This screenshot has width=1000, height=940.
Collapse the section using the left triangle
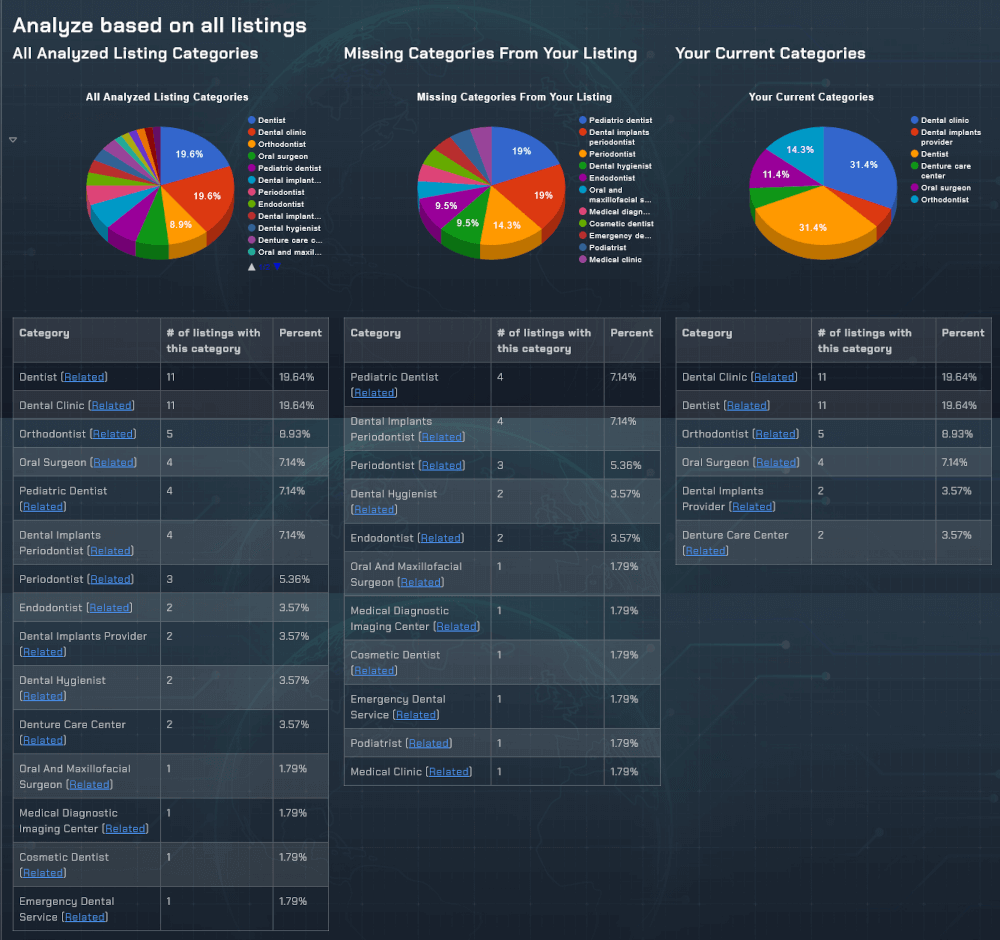pyautogui.click(x=13, y=140)
